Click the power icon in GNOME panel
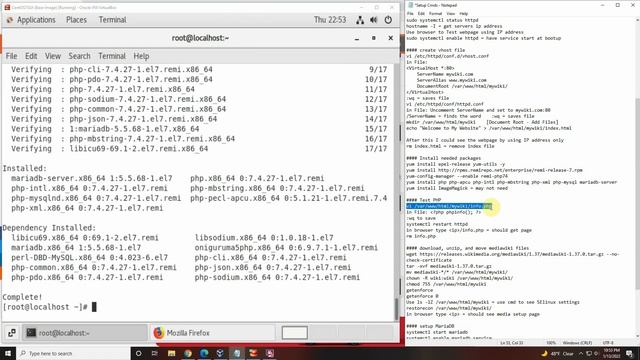The width and height of the screenshot is (640, 360). point(388,20)
